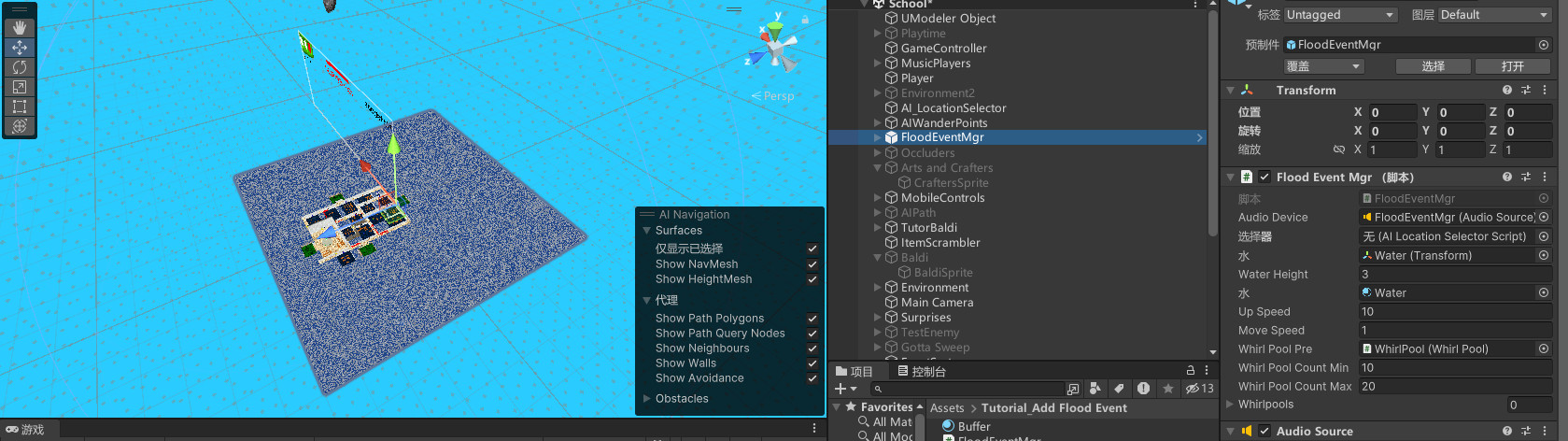Image resolution: width=1568 pixels, height=441 pixels.
Task: Pick object for prefab FloodEventMgr field
Action: (1544, 45)
